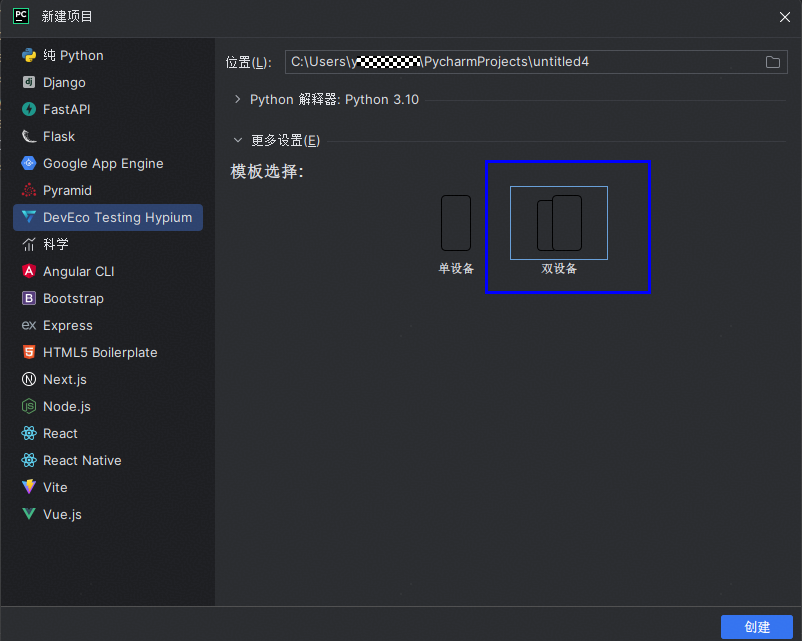802x641 pixels.
Task: Click the Flask list label
Action: 59,137
